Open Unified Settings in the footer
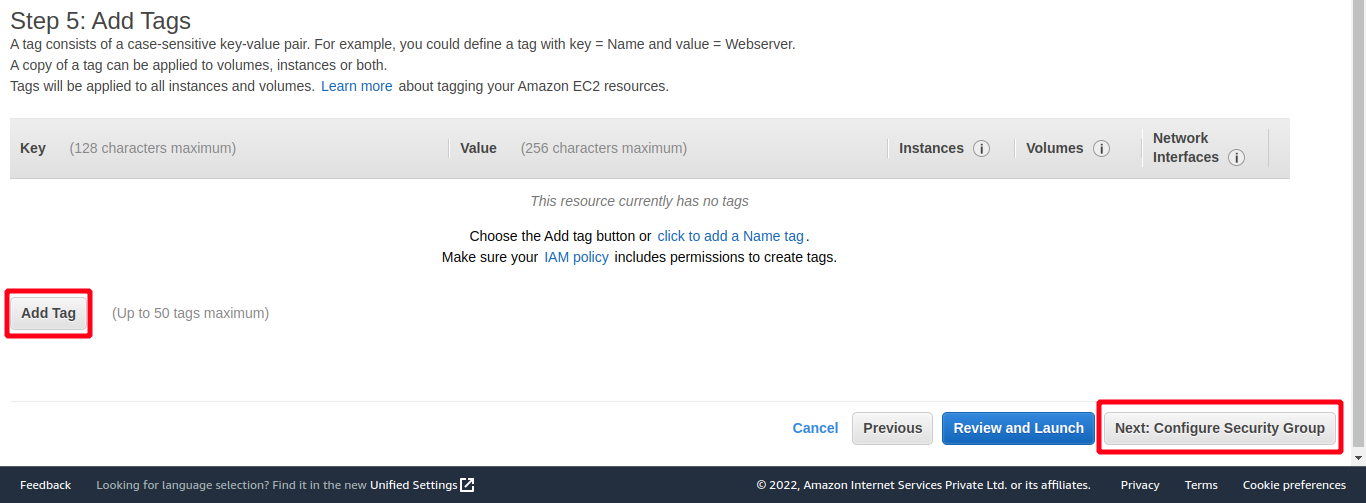The height and width of the screenshot is (503, 1366). click(413, 485)
